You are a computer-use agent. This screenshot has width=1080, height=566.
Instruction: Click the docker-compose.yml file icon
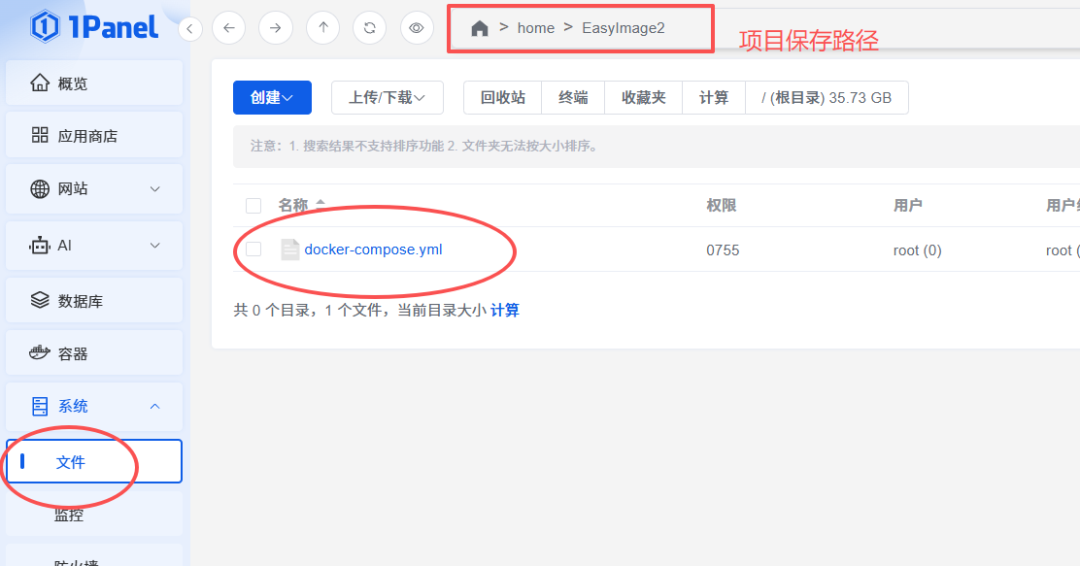290,250
